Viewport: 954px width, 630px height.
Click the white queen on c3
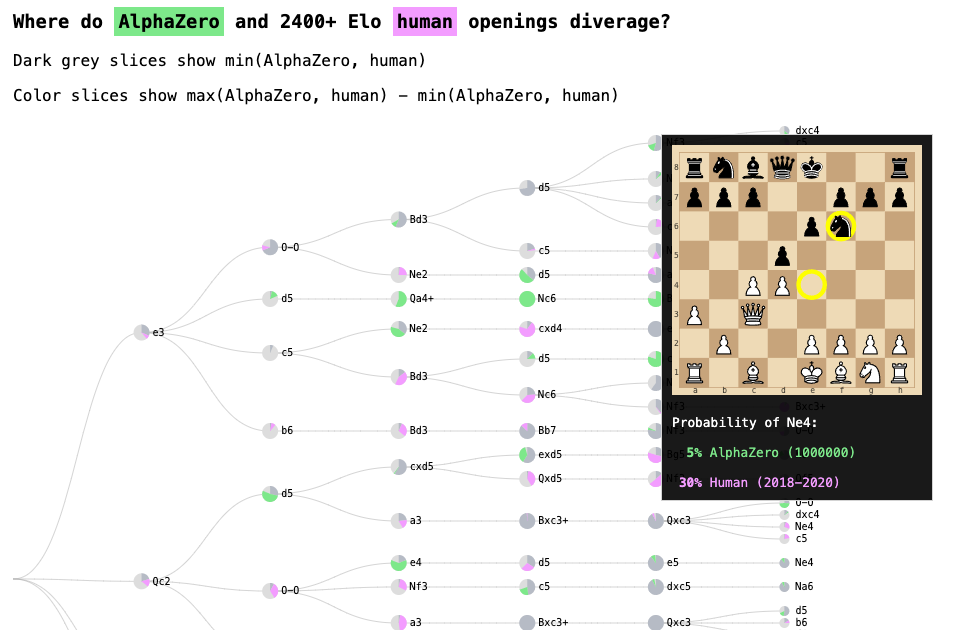(753, 314)
